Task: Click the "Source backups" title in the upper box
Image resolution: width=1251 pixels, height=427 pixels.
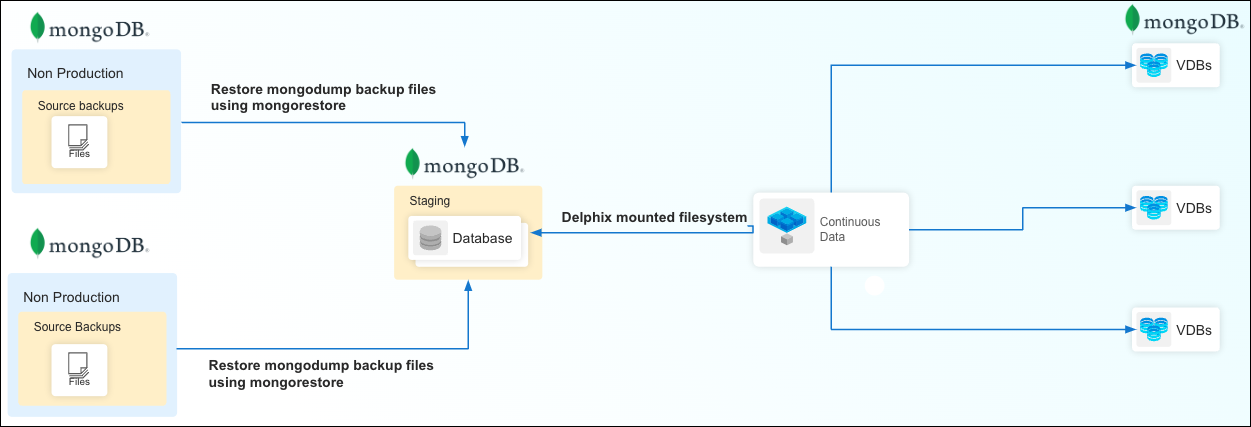Action: pos(80,105)
